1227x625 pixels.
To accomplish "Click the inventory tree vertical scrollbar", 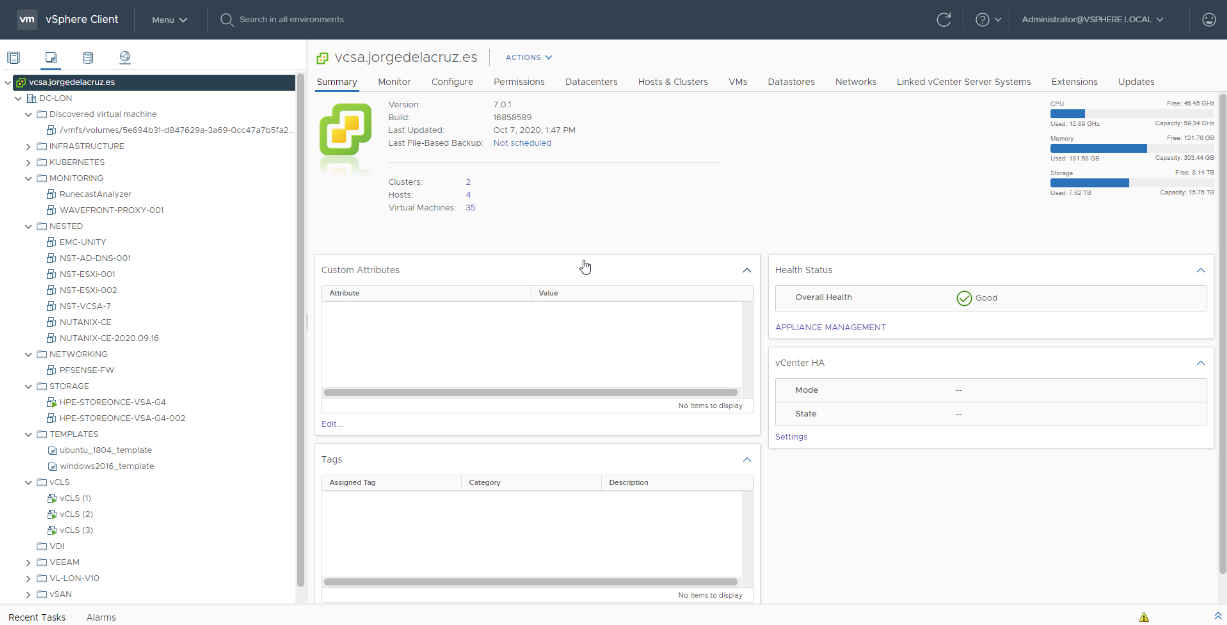I will tap(300, 330).
